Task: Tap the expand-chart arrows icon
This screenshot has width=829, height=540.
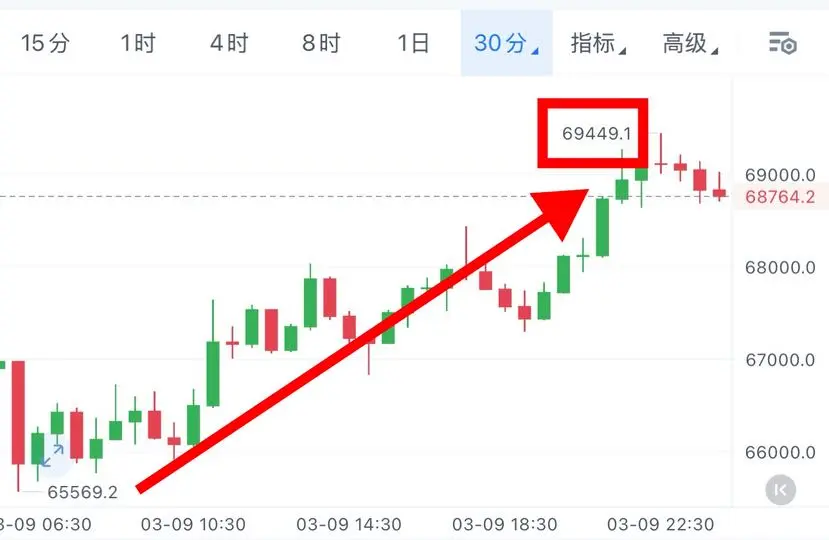Action: pyautogui.click(x=52, y=455)
